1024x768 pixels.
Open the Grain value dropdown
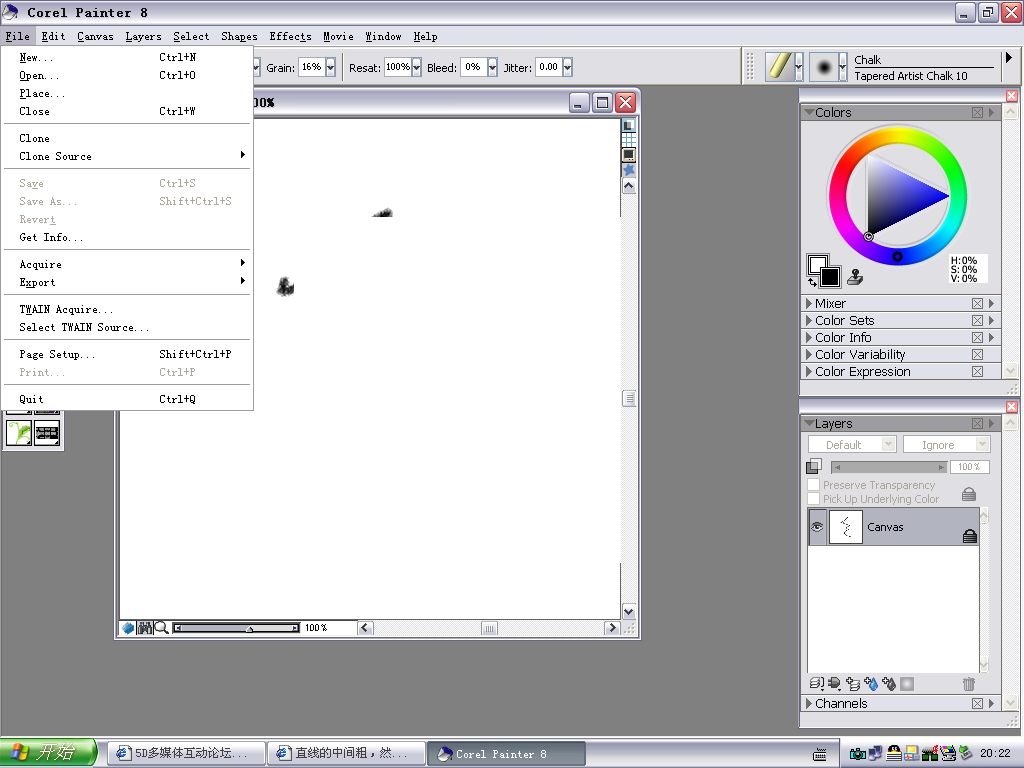[x=330, y=67]
